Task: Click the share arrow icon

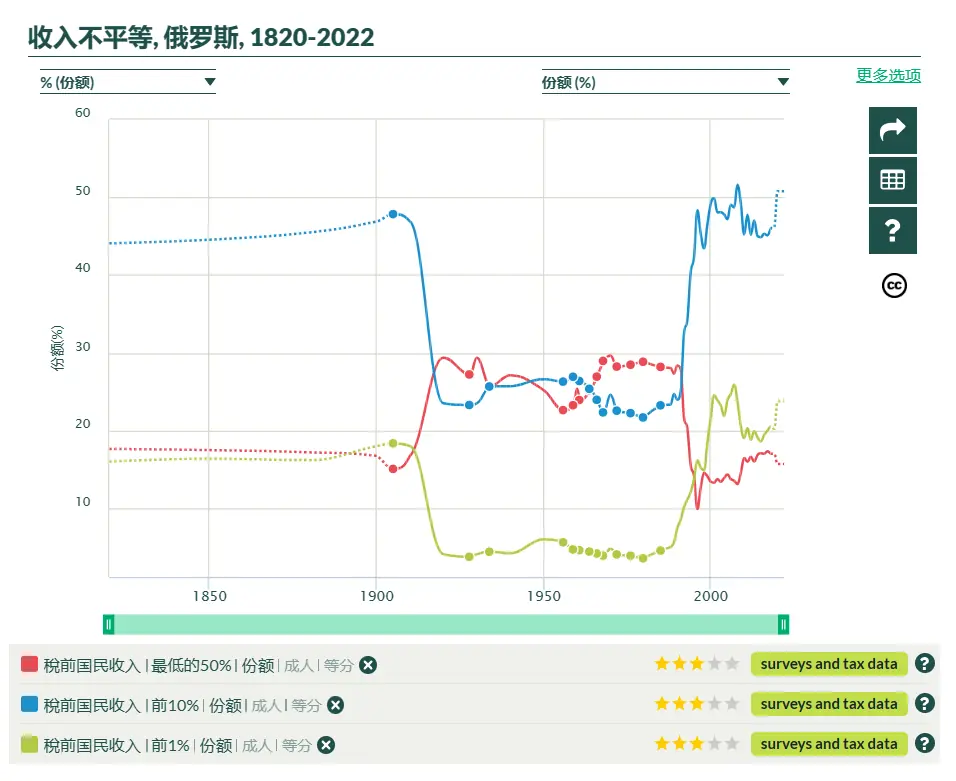Action: click(x=892, y=130)
